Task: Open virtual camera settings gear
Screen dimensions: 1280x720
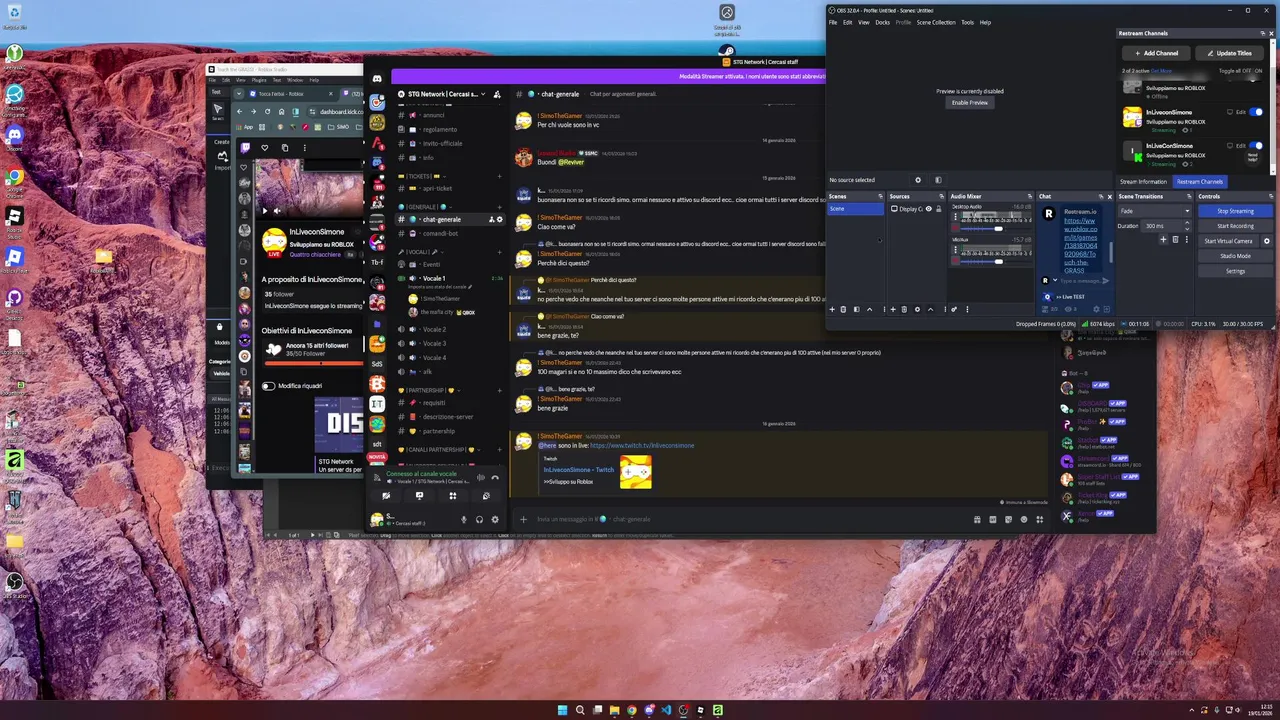Action: point(1267,241)
